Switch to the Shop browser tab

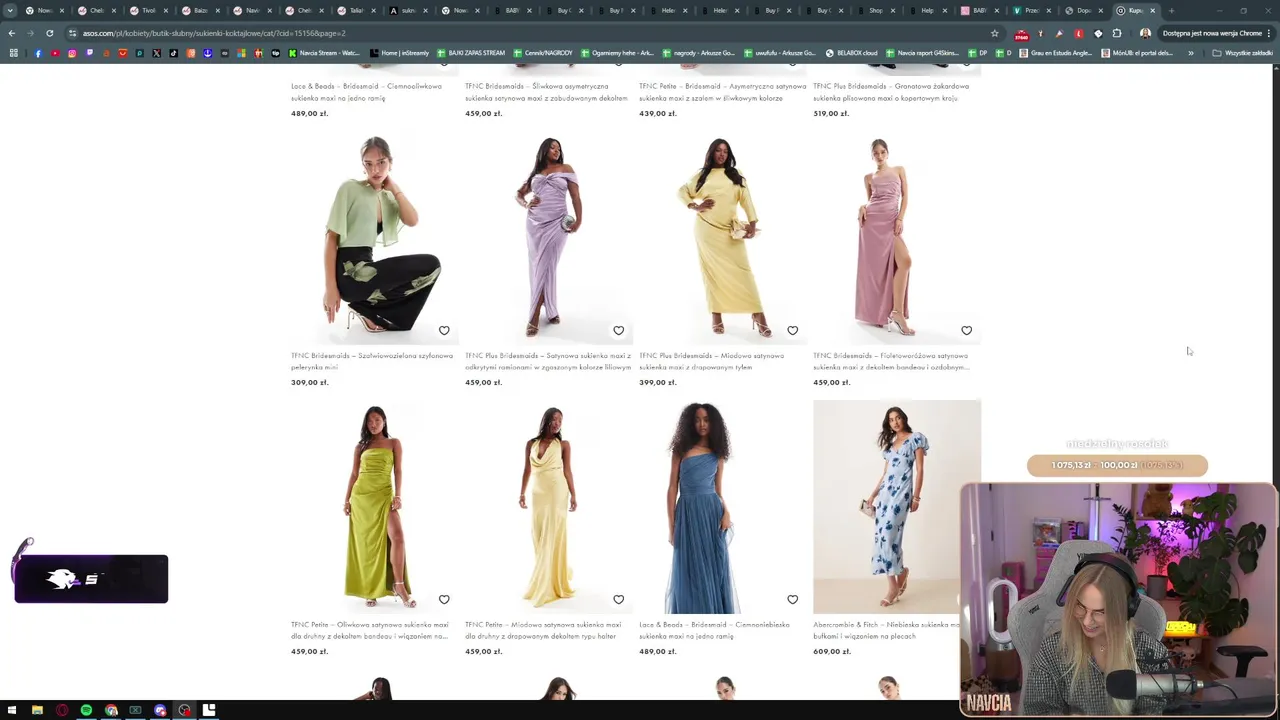pyautogui.click(x=875, y=10)
